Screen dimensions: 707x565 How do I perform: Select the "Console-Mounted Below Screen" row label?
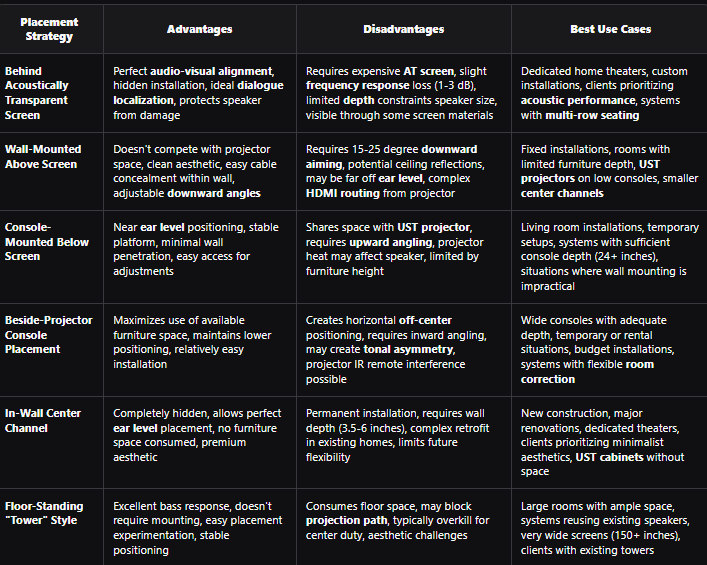[48, 242]
